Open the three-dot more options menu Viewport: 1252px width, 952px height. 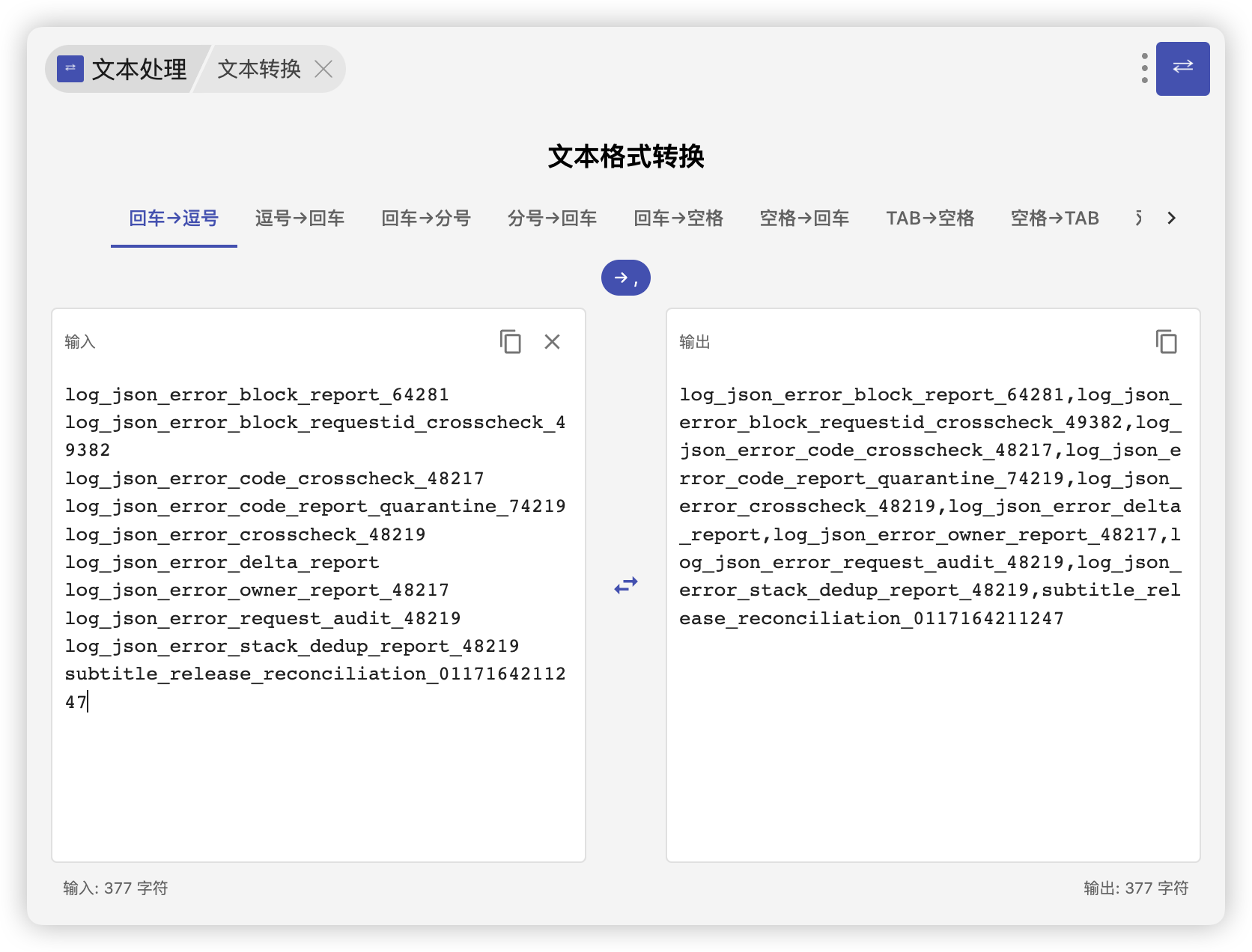(1144, 69)
